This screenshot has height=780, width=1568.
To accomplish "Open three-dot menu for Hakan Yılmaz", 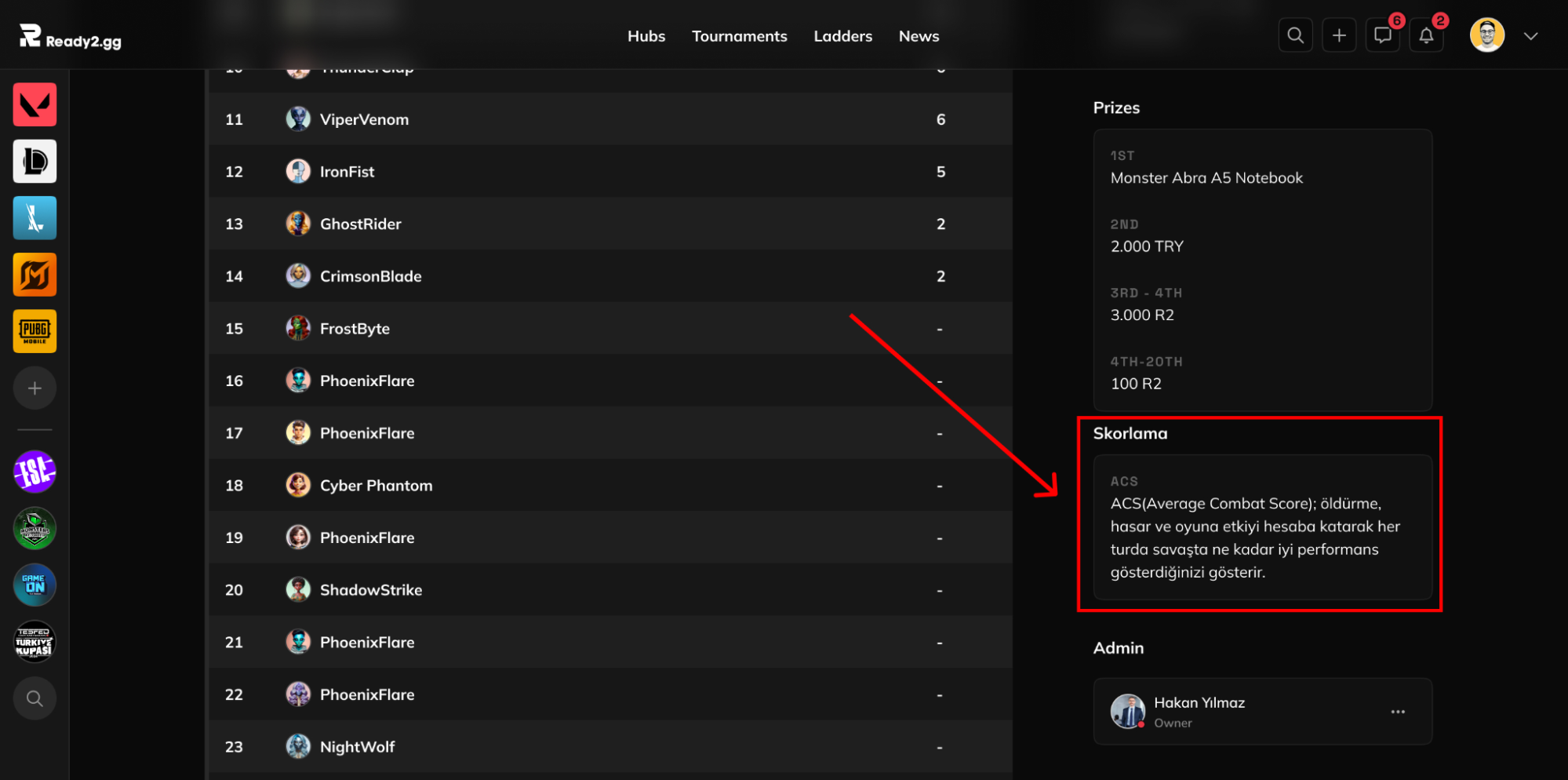I will click(1398, 712).
